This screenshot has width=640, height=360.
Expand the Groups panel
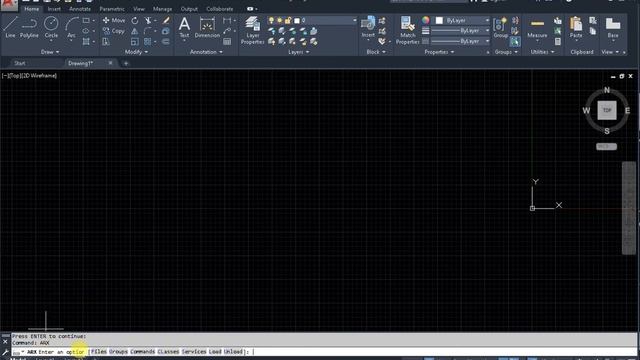(506, 52)
